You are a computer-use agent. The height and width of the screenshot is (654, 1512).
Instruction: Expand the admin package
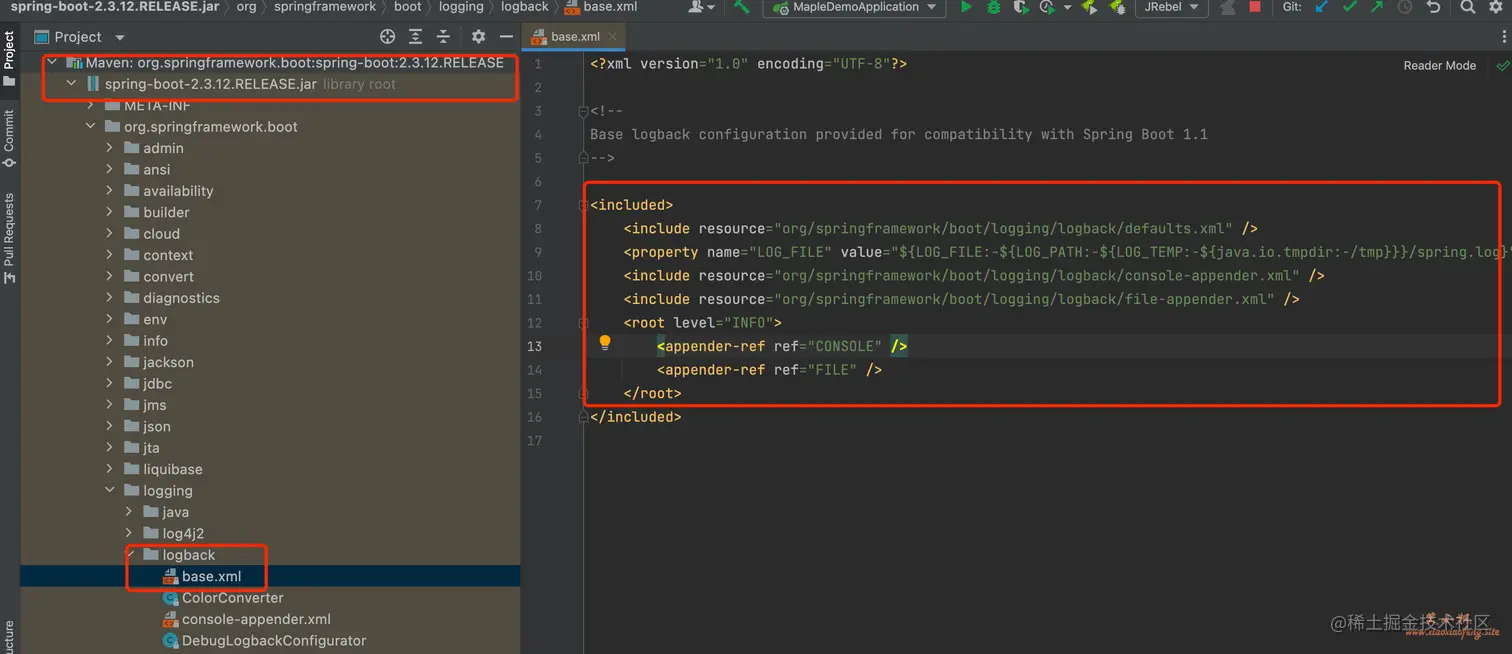coord(110,148)
